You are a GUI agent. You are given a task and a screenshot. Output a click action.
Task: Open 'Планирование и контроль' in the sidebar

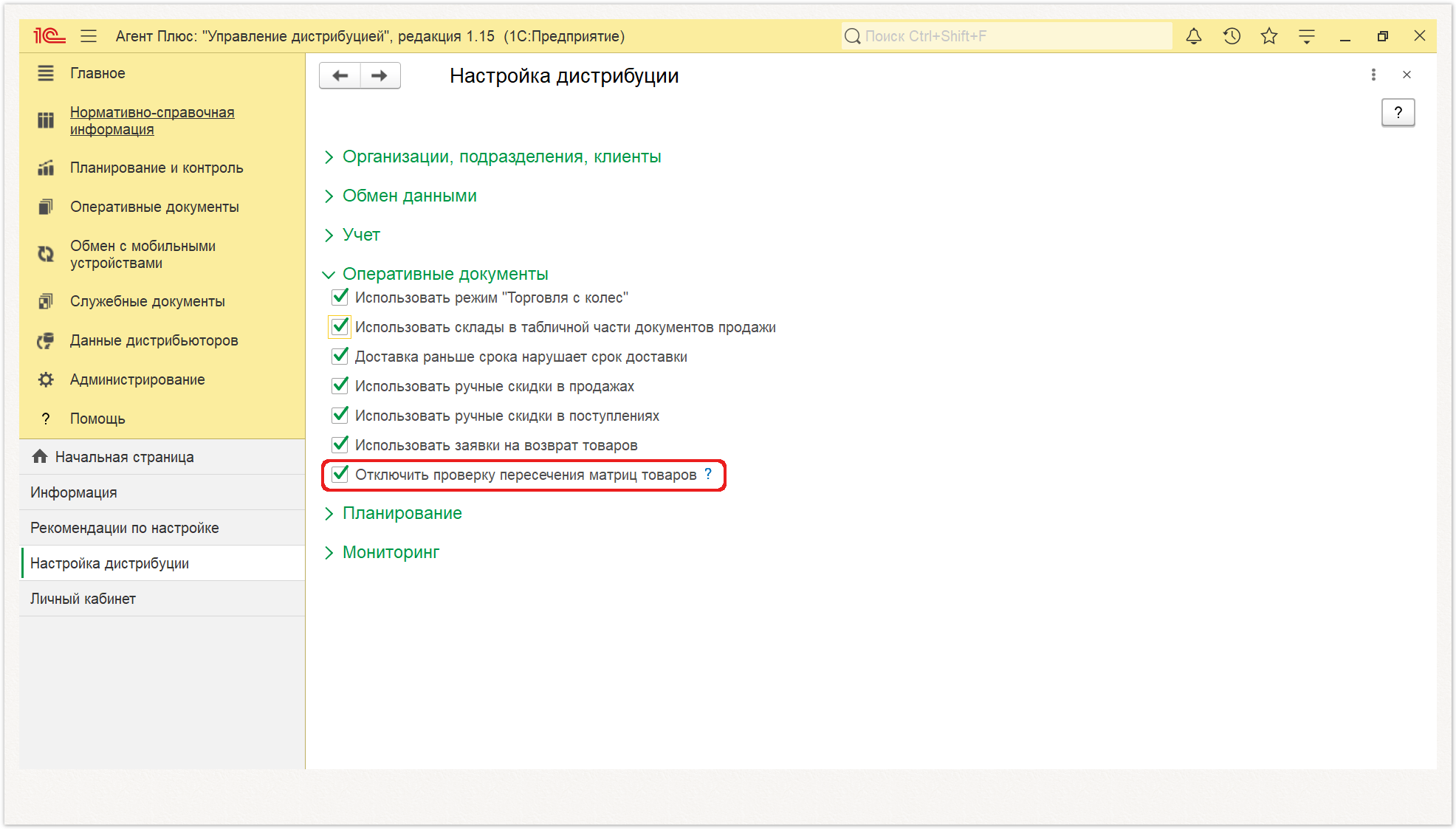pyautogui.click(x=157, y=168)
